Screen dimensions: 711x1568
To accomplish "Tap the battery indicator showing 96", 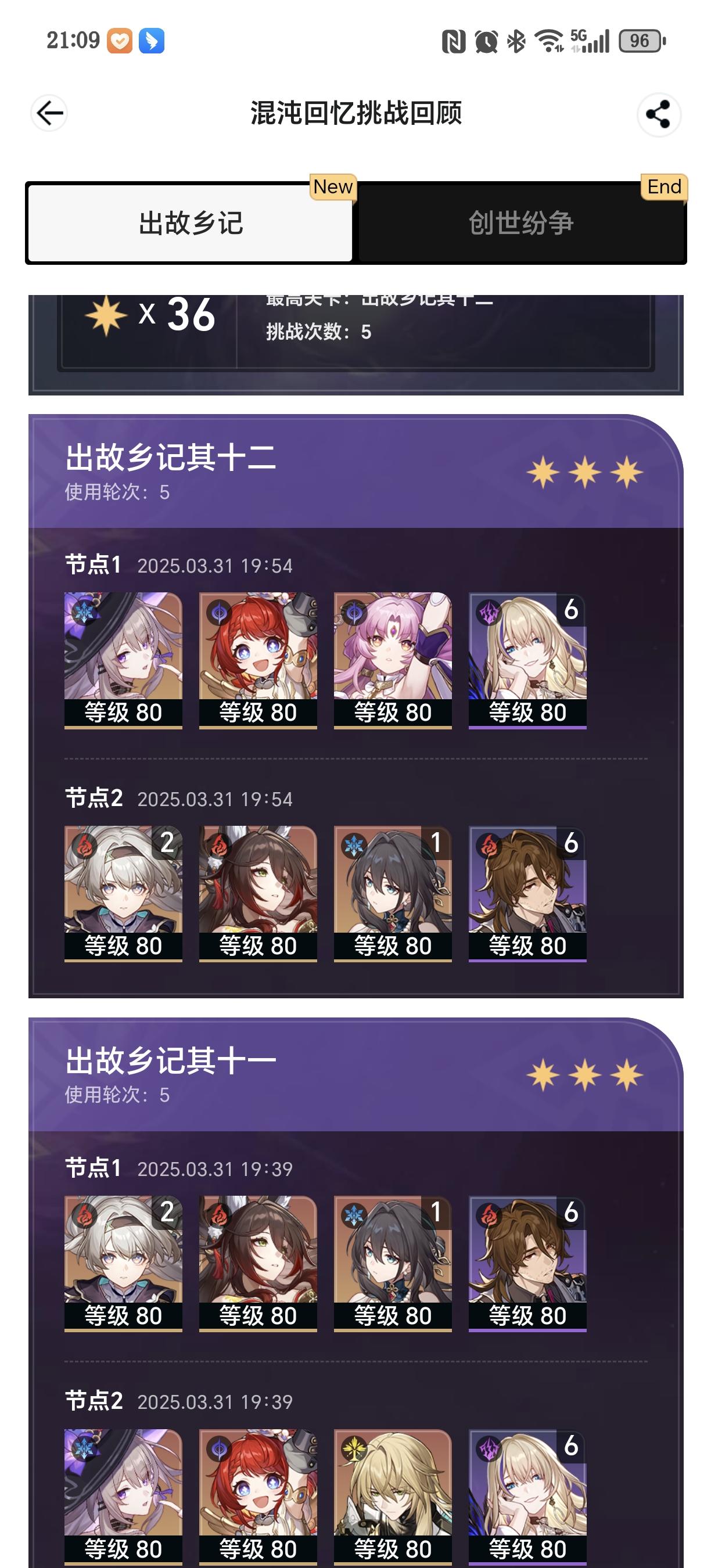I will tap(642, 41).
